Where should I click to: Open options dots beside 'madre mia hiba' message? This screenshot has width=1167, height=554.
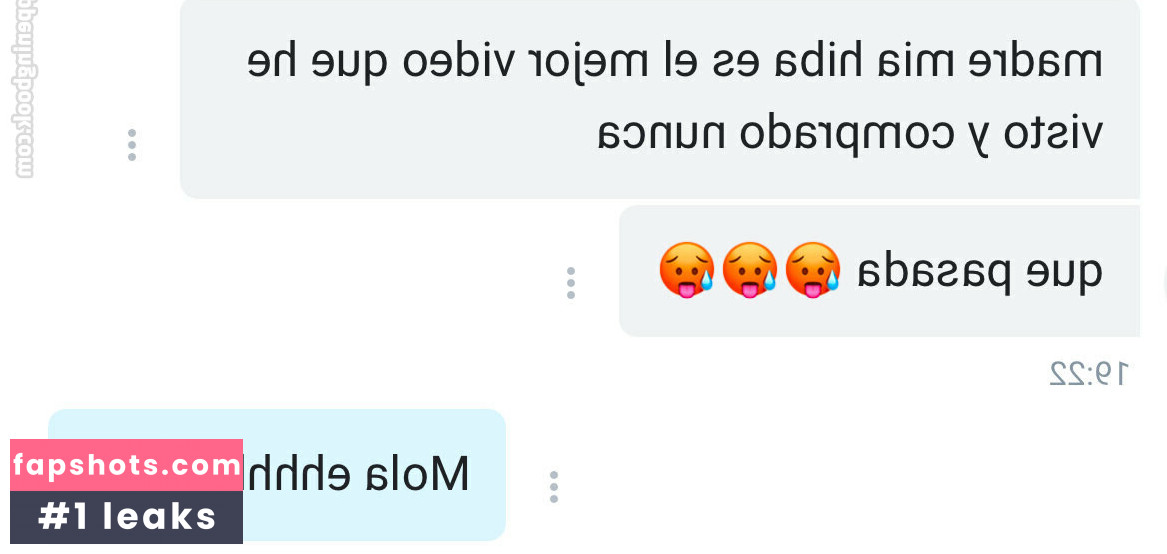coord(132,145)
